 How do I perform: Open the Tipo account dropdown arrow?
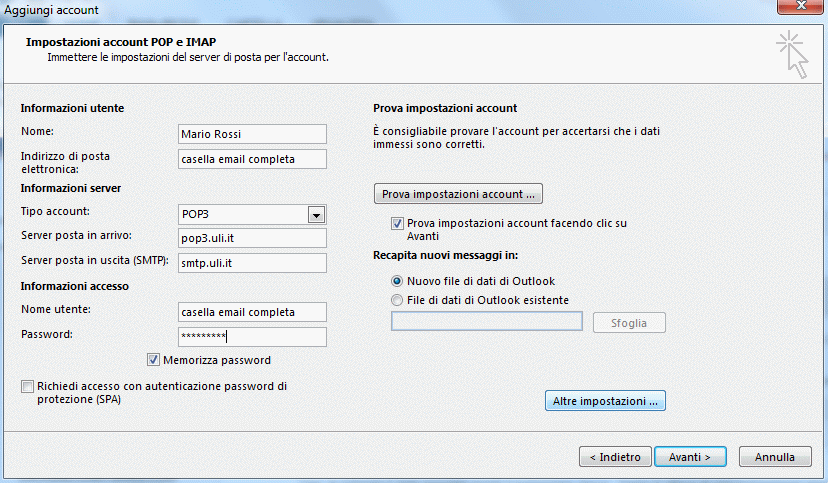click(x=316, y=214)
